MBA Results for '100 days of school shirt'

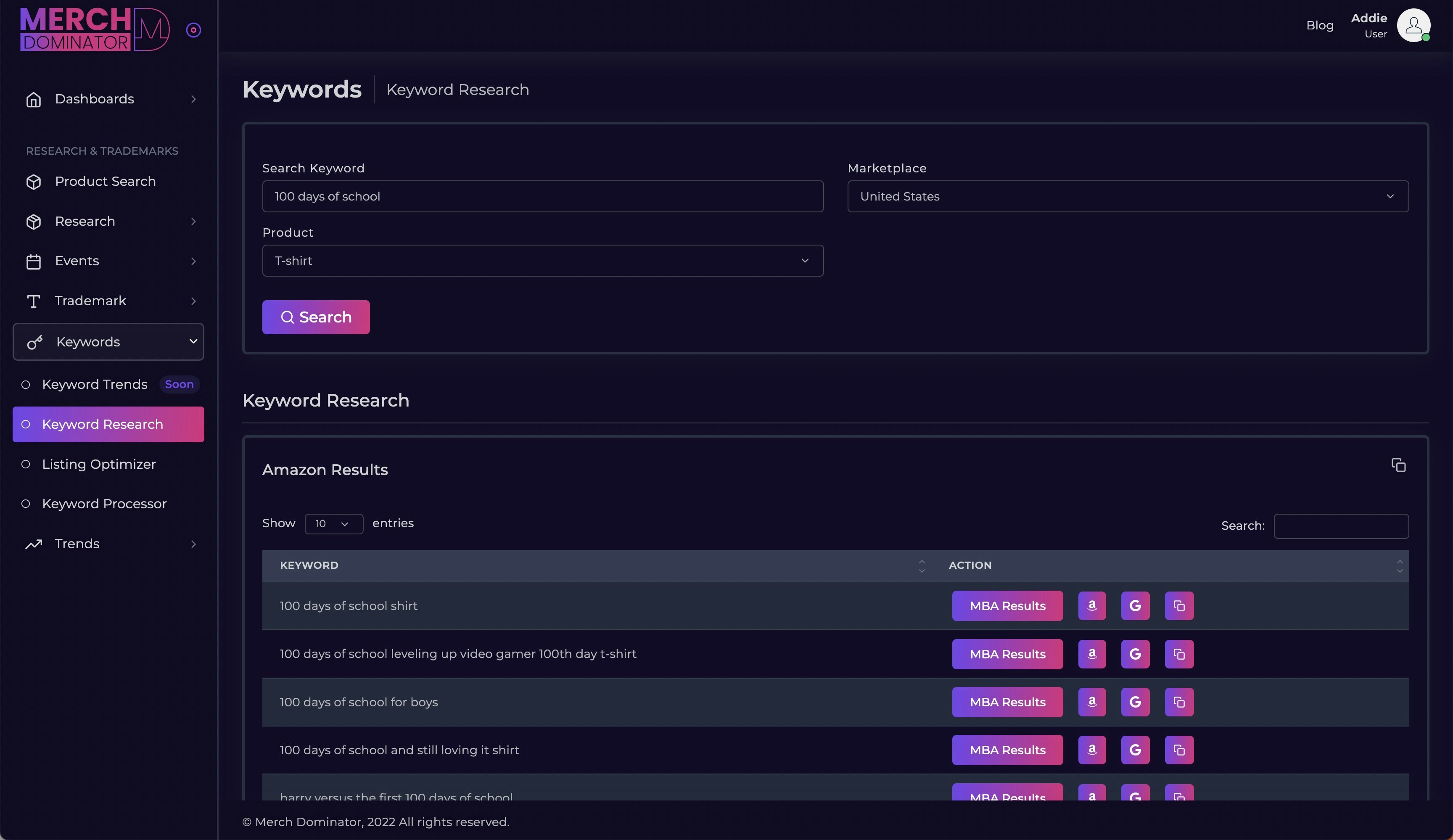1007,606
